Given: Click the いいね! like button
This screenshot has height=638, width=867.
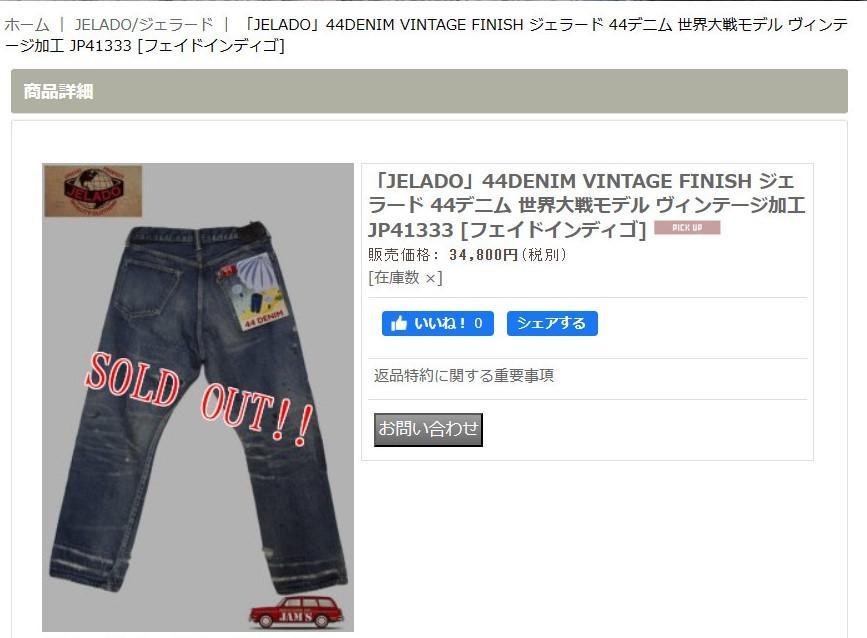Looking at the screenshot, I should (x=437, y=323).
